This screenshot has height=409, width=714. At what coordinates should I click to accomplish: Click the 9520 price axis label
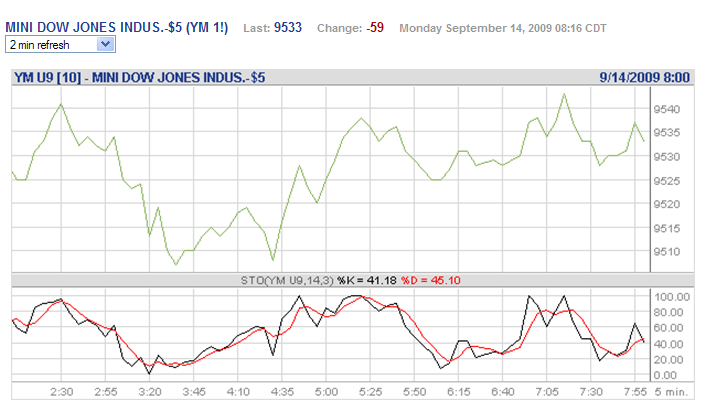coord(667,204)
